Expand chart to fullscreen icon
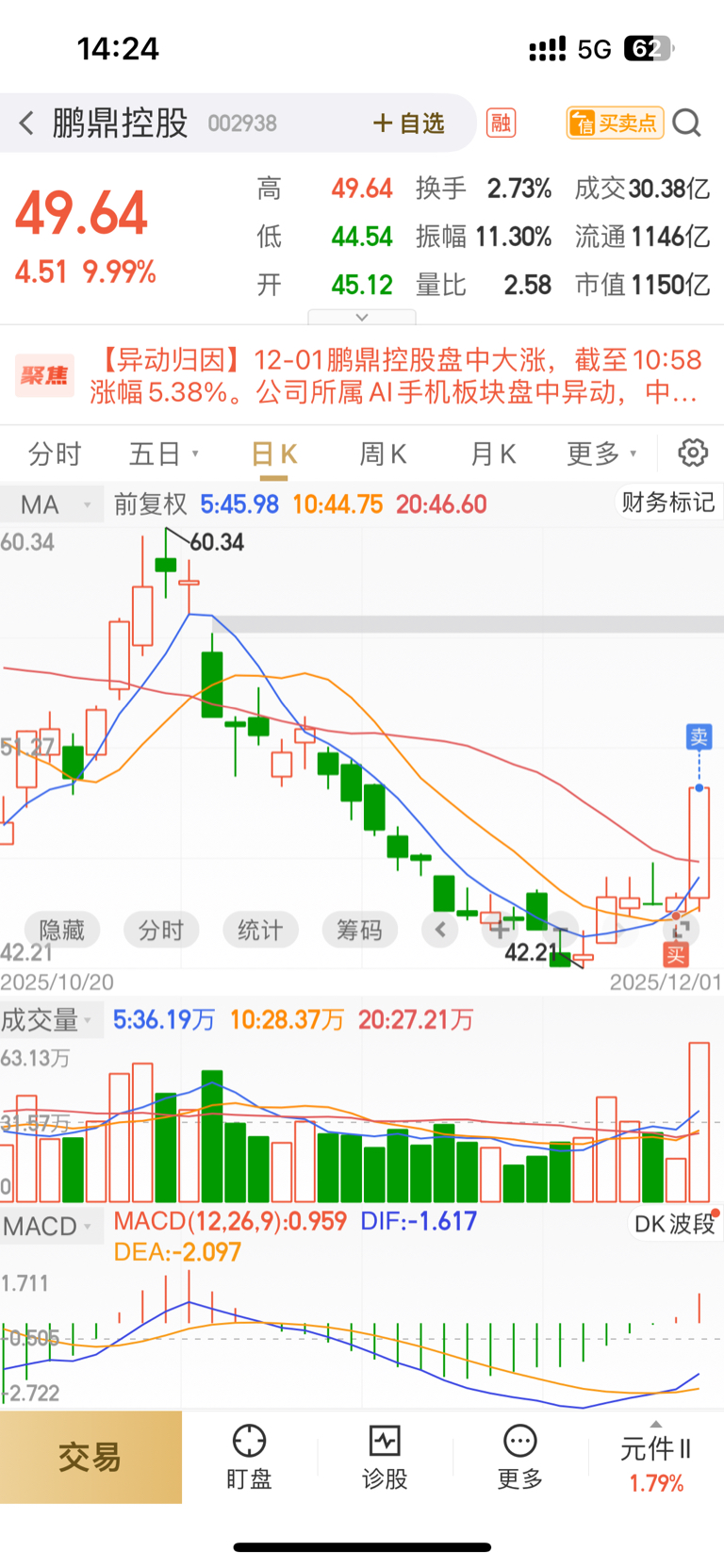 pos(680,930)
